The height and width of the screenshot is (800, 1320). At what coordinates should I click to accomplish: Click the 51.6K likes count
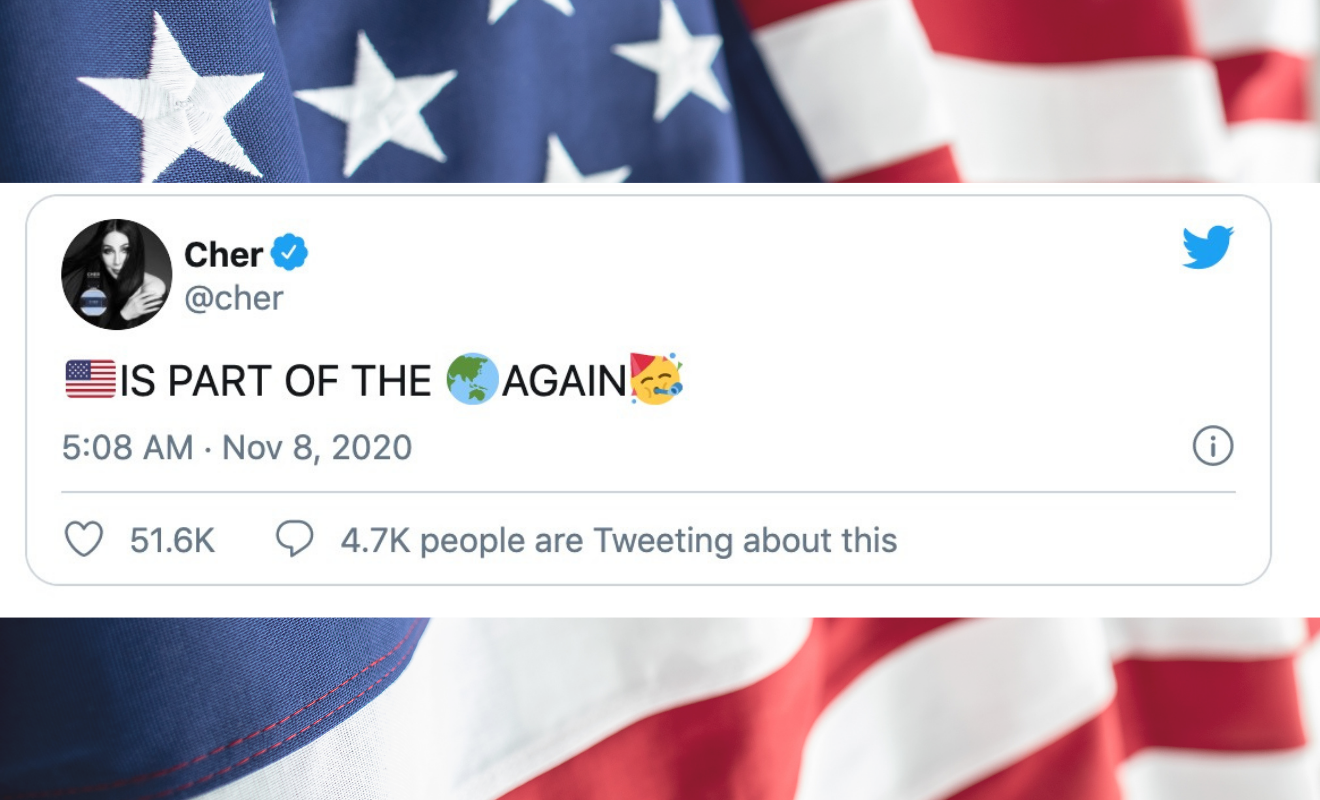pyautogui.click(x=172, y=541)
